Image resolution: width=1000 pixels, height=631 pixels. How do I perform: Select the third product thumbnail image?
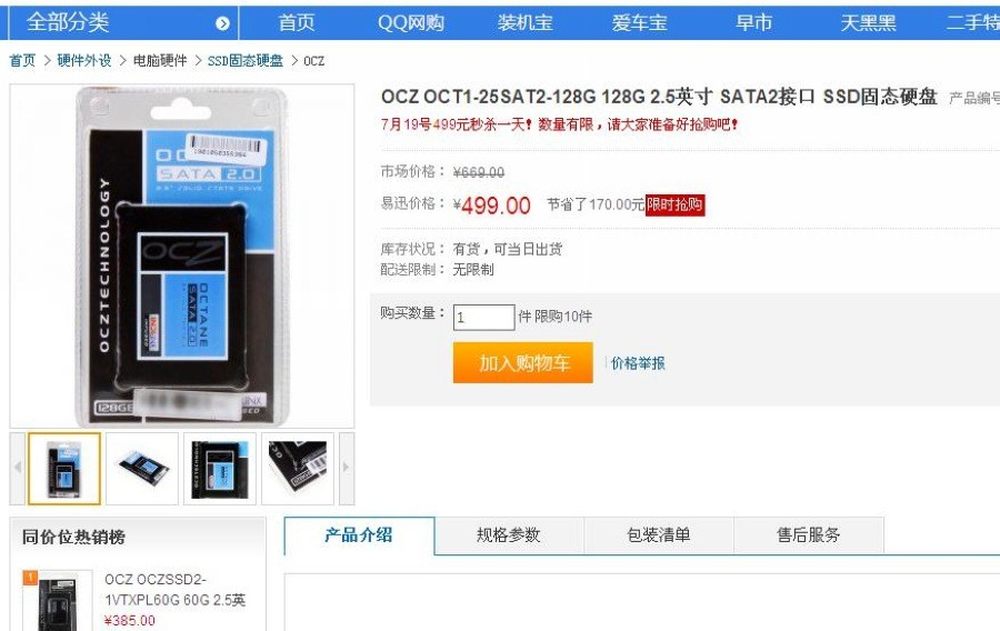[220, 468]
